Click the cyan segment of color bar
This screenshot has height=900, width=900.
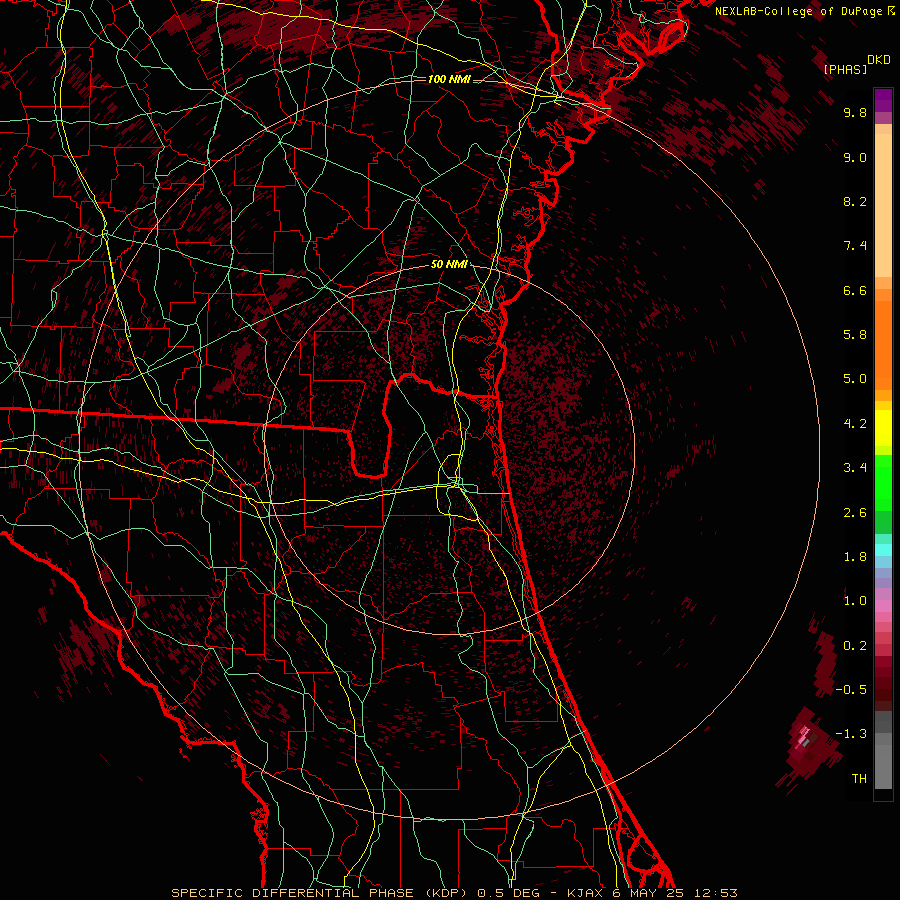(883, 550)
